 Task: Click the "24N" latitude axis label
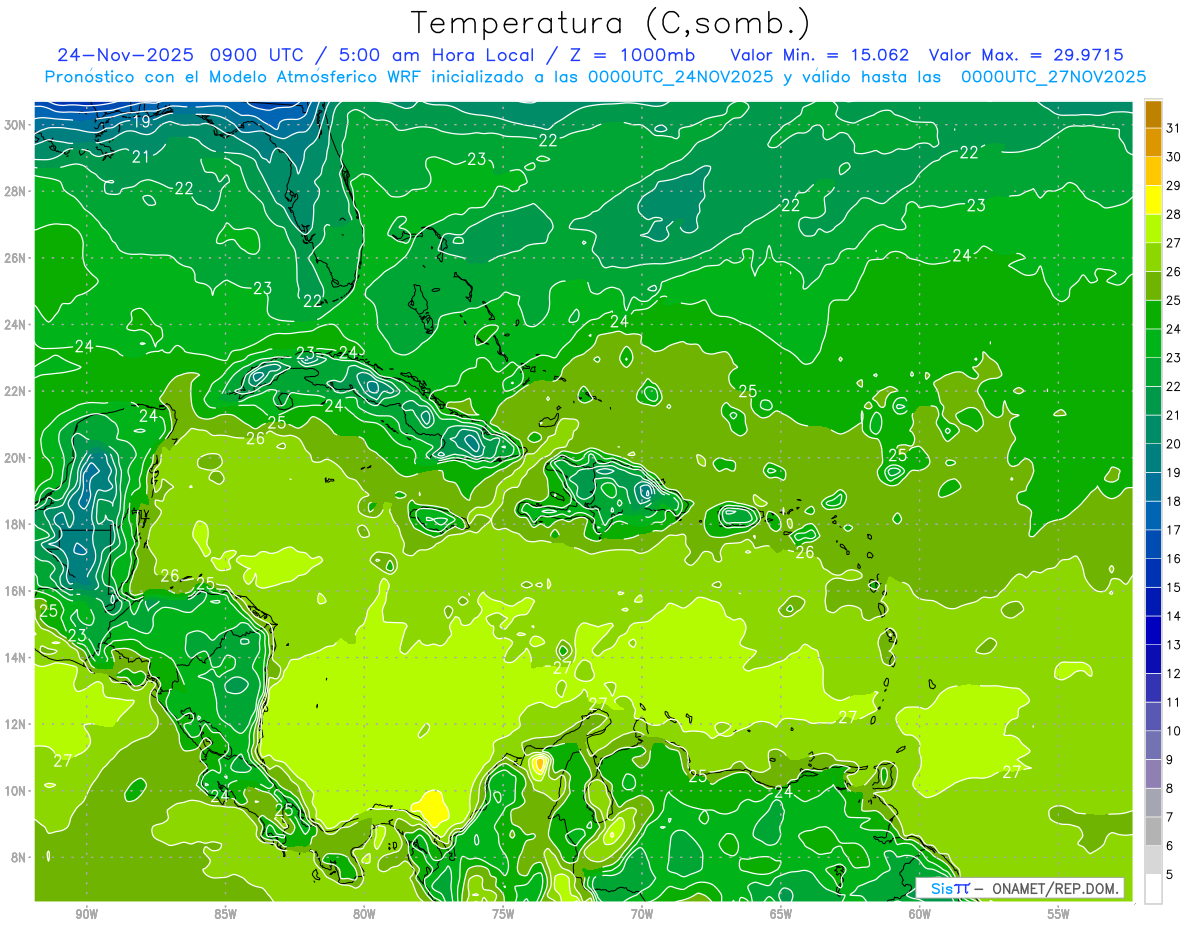pyautogui.click(x=15, y=324)
